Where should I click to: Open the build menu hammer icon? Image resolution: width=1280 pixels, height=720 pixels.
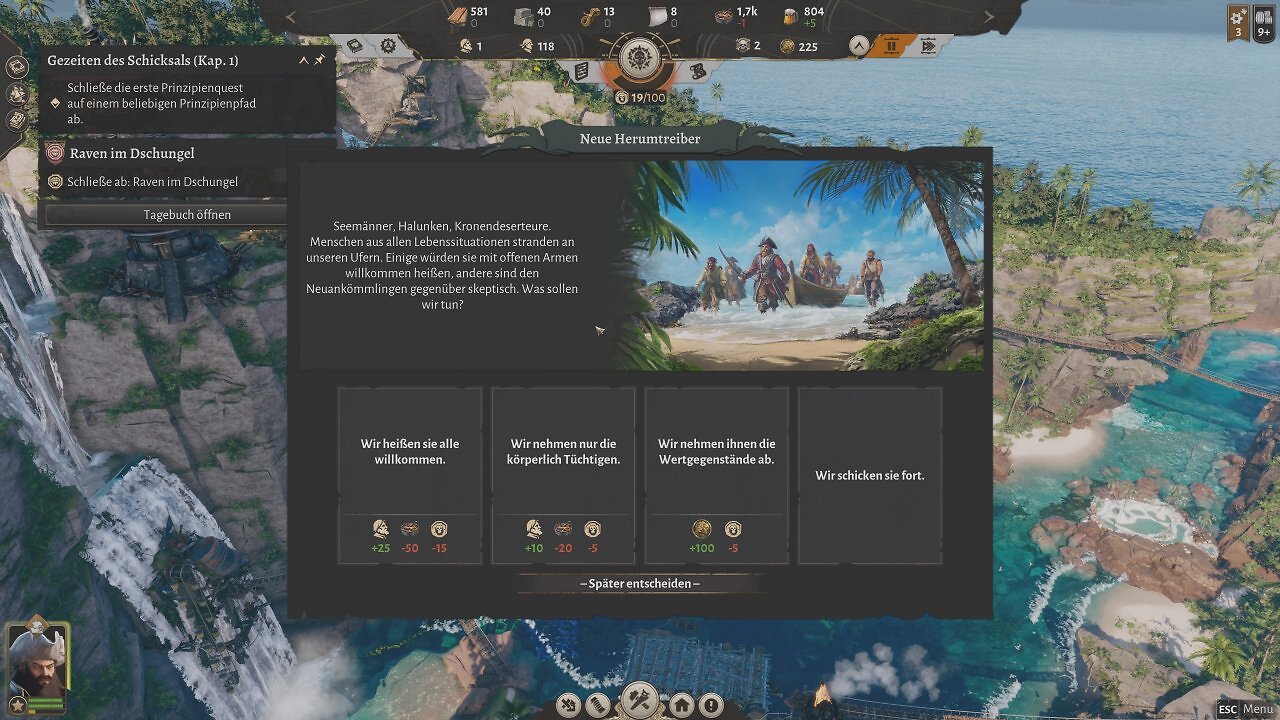[x=640, y=701]
